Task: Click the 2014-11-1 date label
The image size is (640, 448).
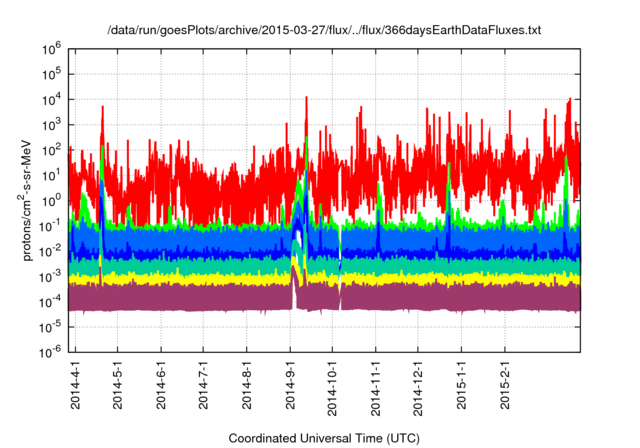Action: 376,388
